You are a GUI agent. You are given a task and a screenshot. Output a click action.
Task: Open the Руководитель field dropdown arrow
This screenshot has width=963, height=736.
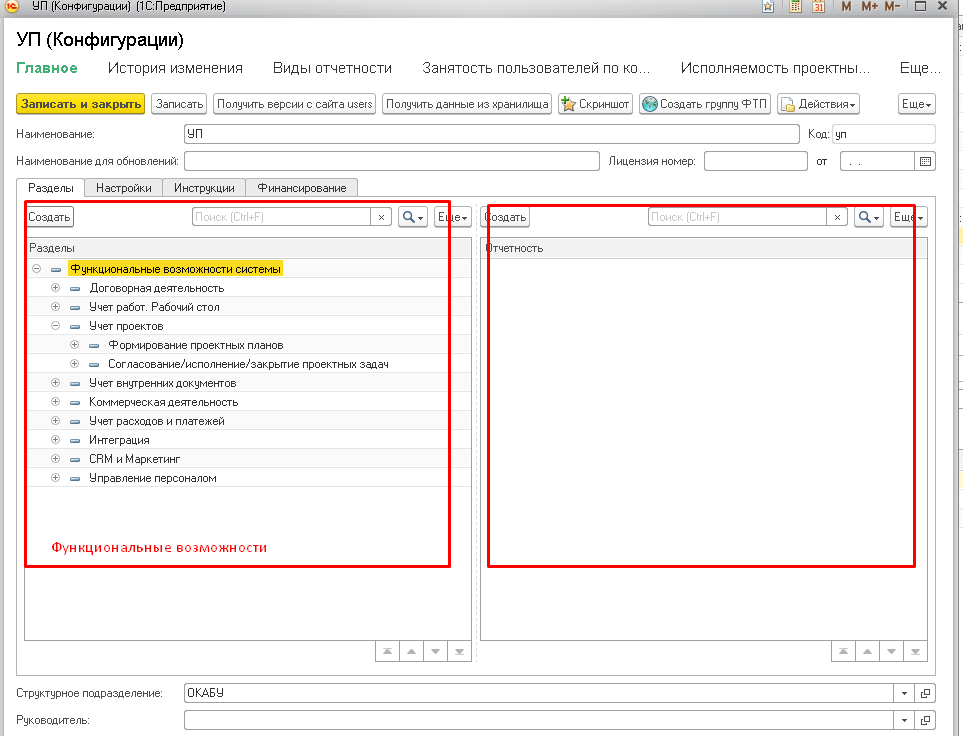904,720
